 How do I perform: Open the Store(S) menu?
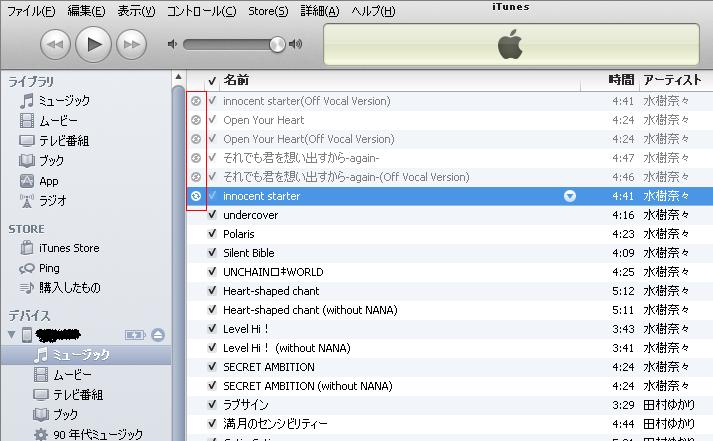268,11
